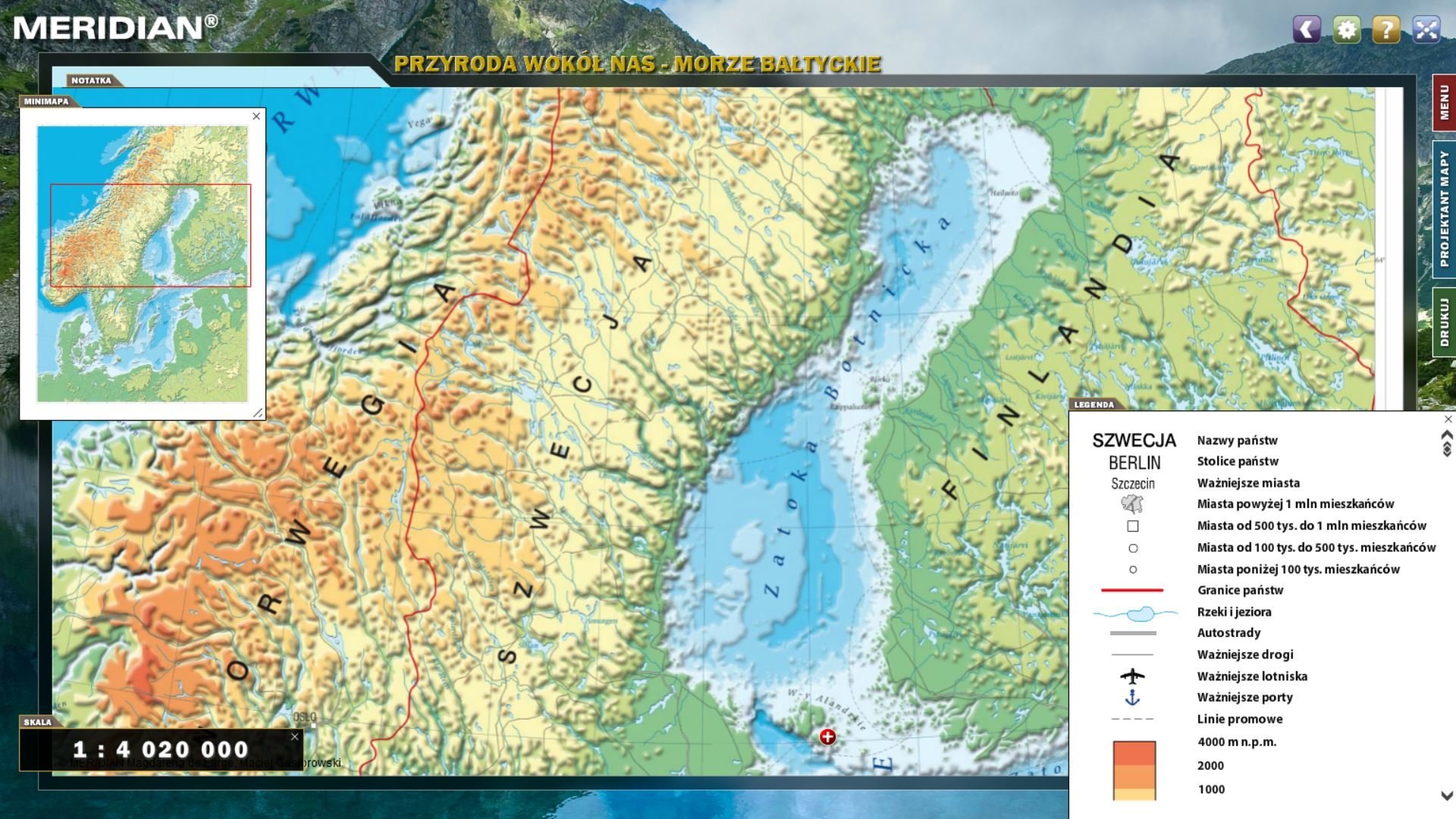Click the BERLIN sample label in legend
Image resolution: width=1456 pixels, height=819 pixels.
click(1134, 463)
